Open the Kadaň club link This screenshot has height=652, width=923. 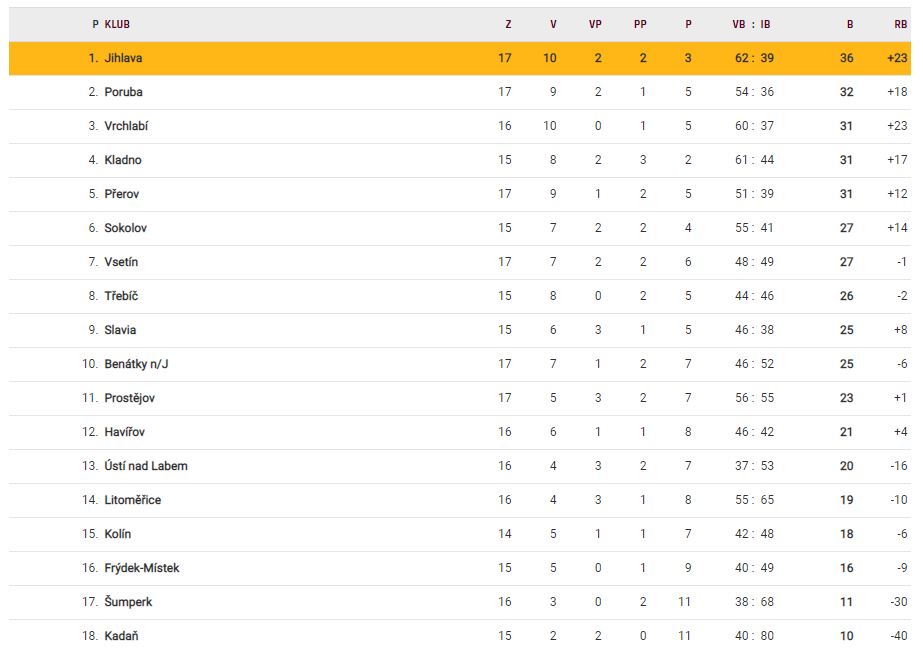pos(121,636)
